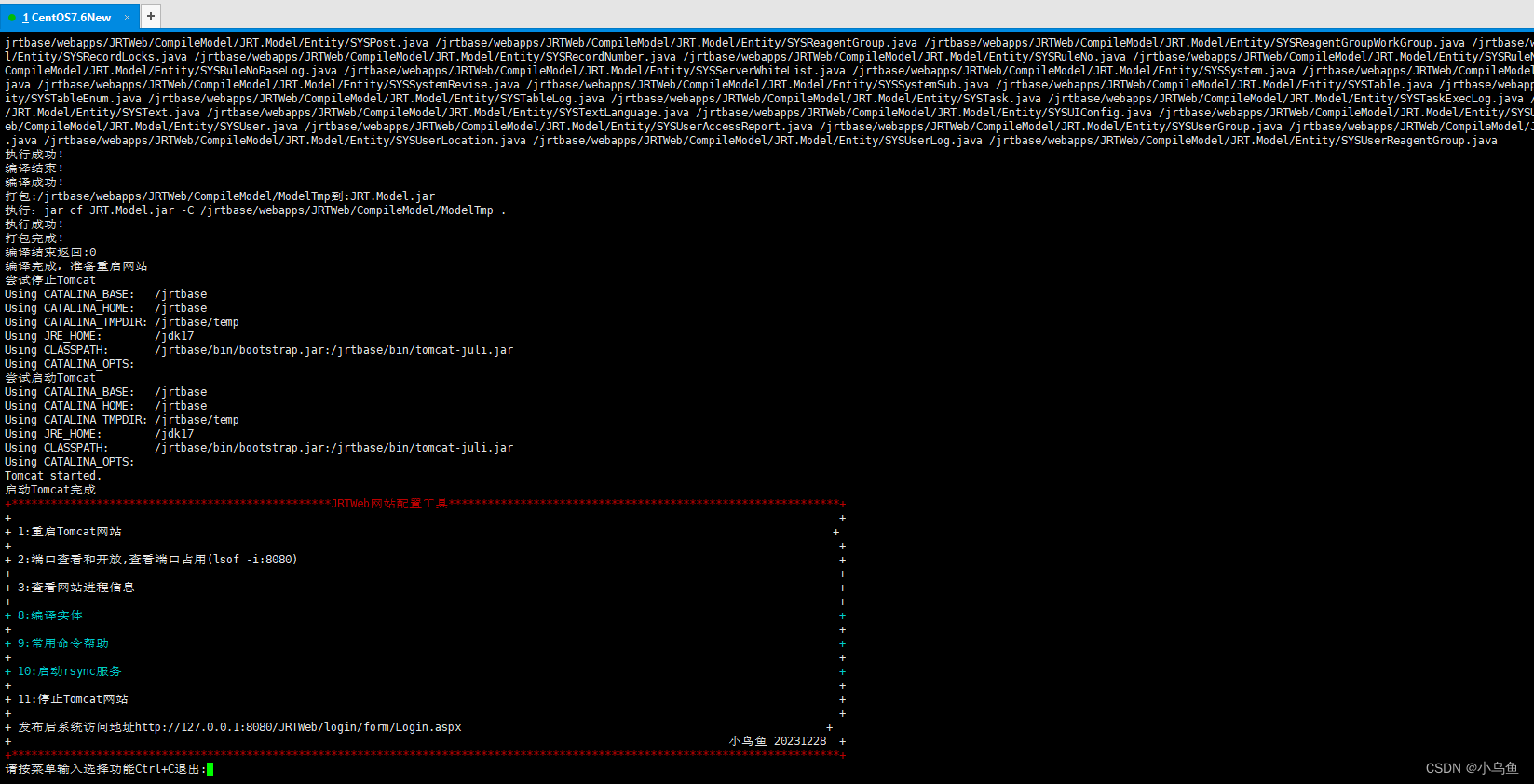Click the 小乌鱼 20231228 author signature line

778,741
